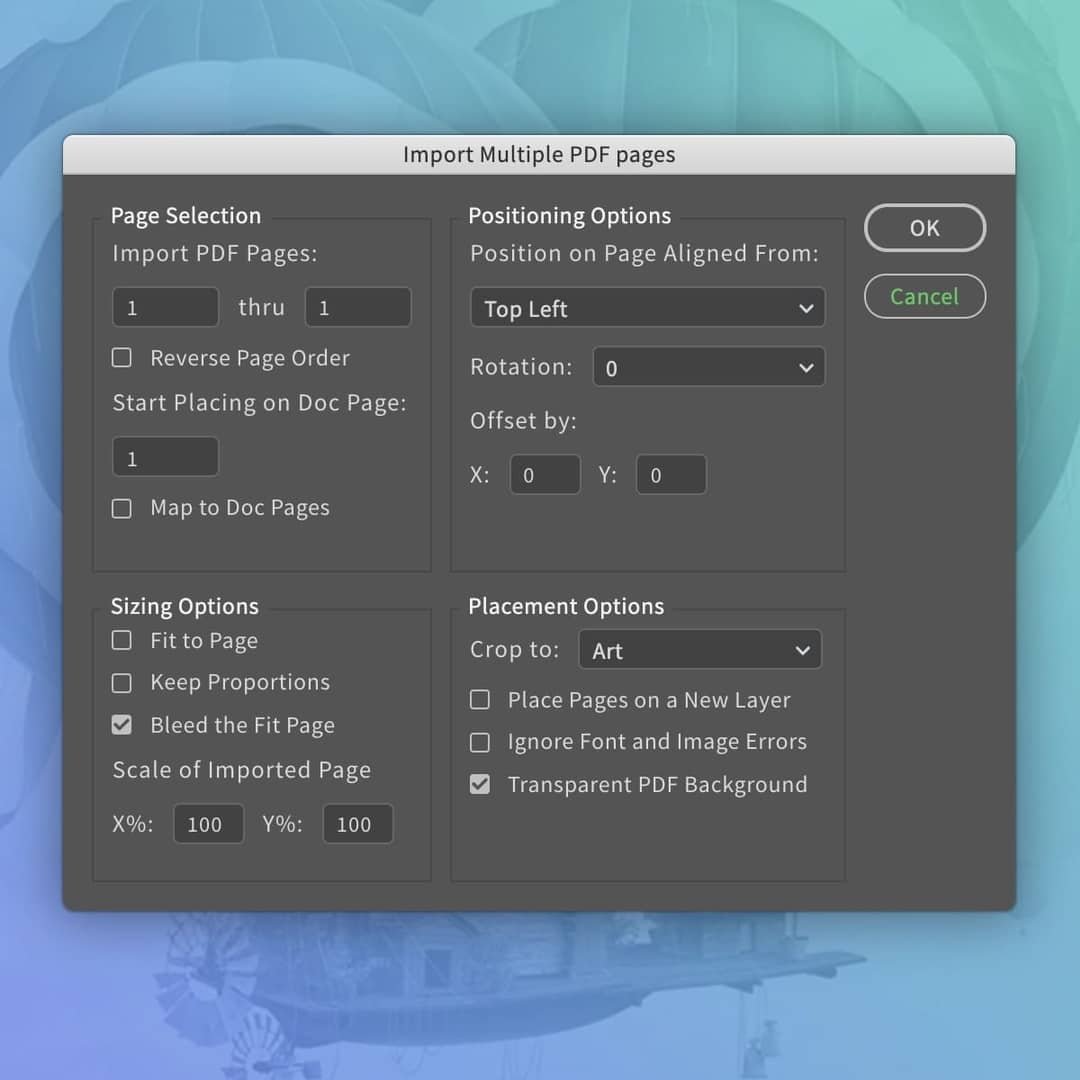Check the Keep Proportions option
1080x1080 pixels.
(121, 682)
